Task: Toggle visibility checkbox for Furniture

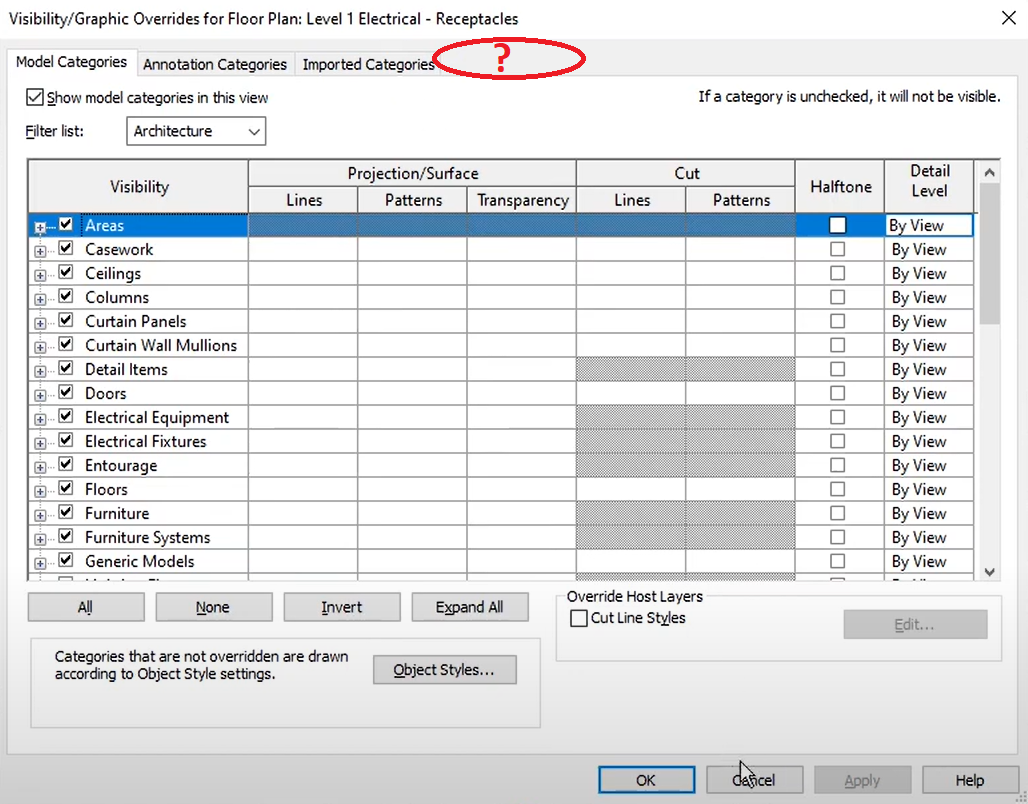Action: click(66, 512)
